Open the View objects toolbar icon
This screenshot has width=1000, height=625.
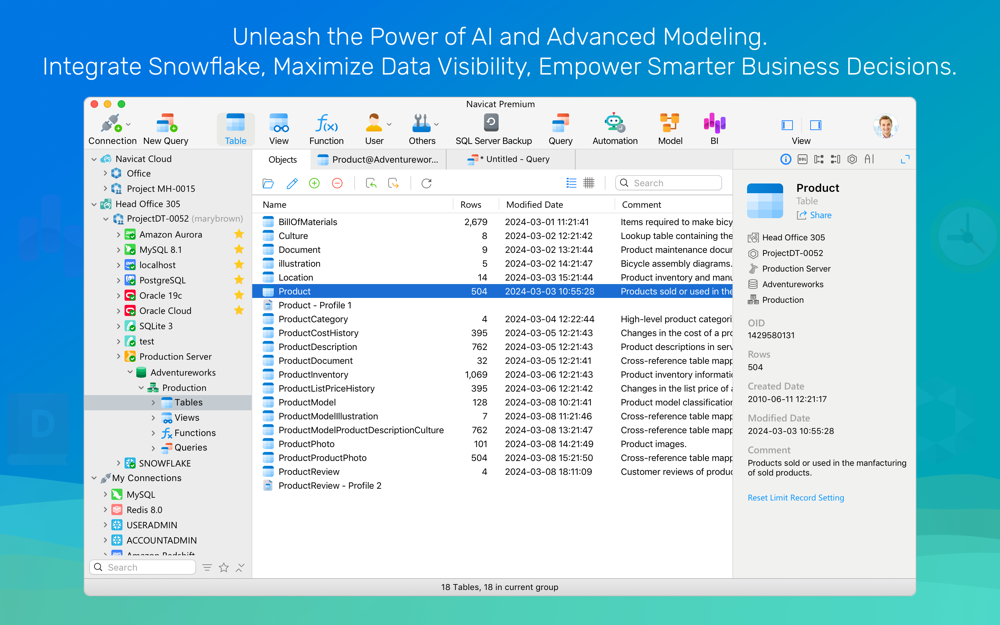coord(279,129)
